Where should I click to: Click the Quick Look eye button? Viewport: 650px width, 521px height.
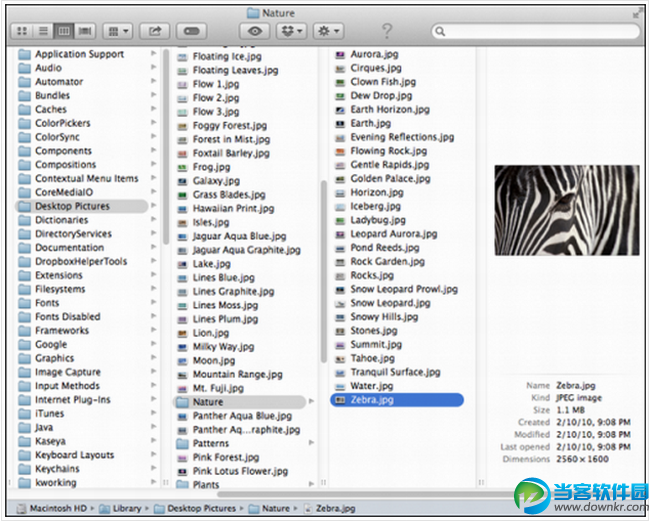(255, 31)
